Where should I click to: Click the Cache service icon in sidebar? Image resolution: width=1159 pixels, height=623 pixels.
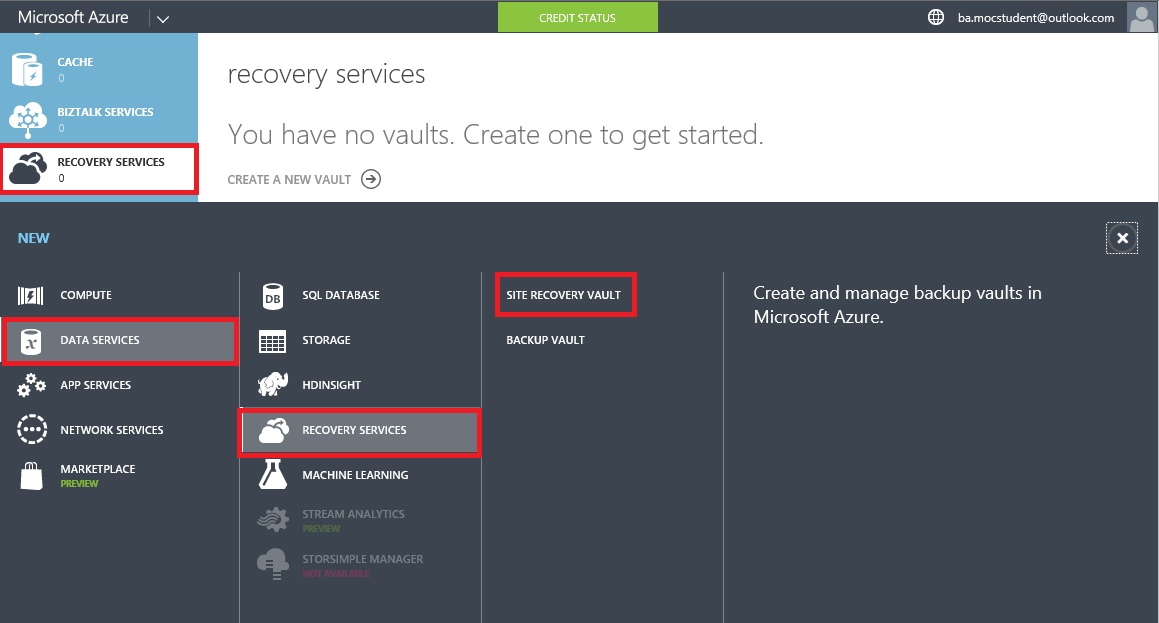[x=27, y=69]
